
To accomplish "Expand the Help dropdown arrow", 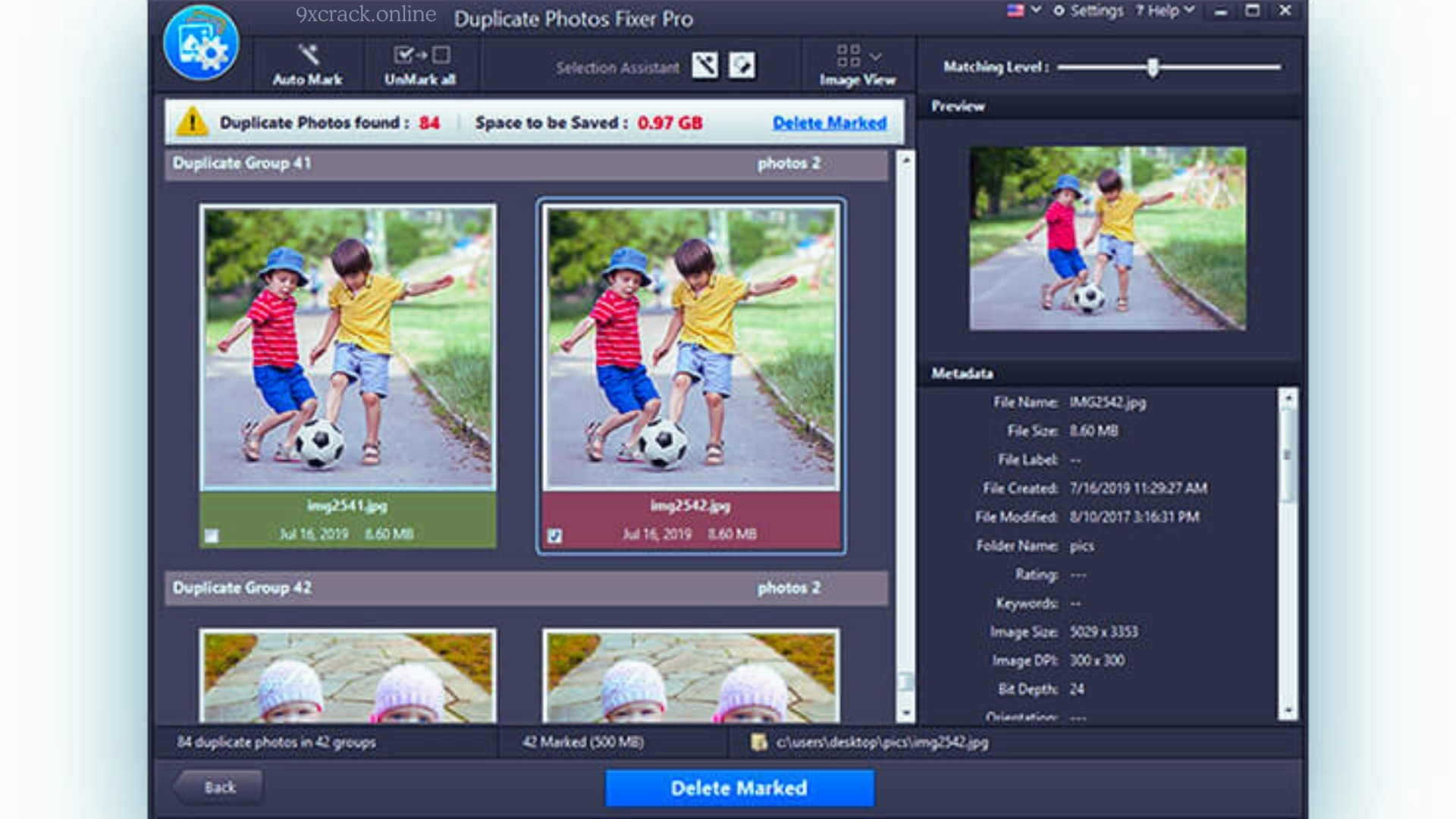I will (x=1189, y=10).
